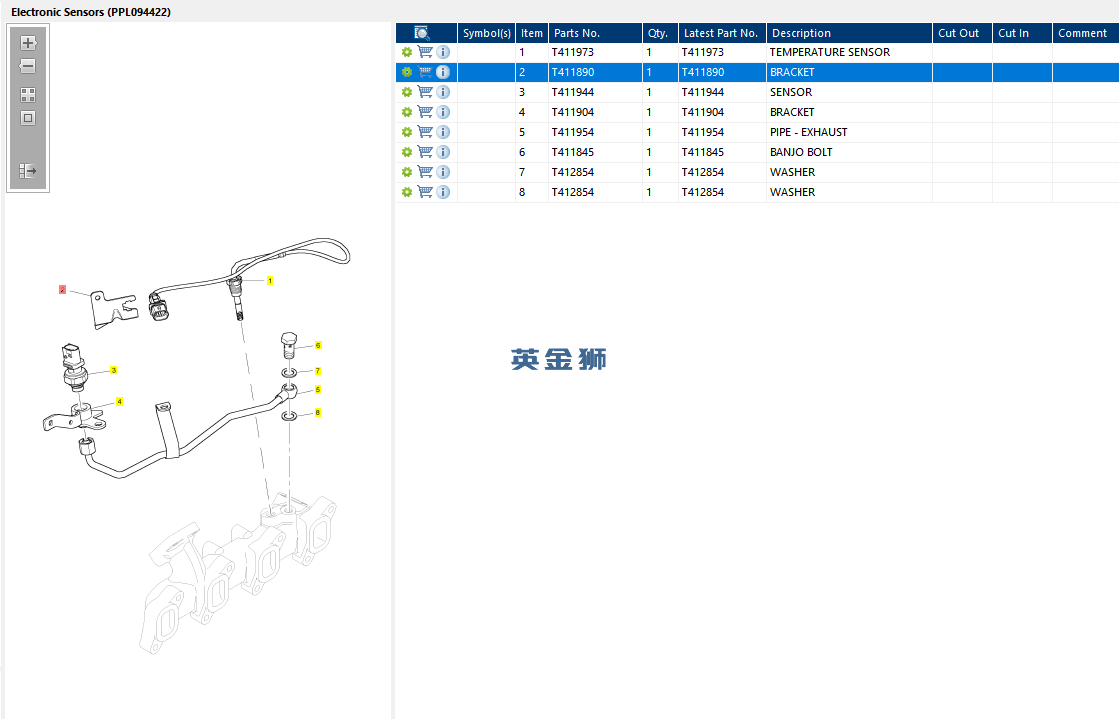Screen dimensions: 1119x719
Task: Click gear icon for SENSOR T411944 row
Action: [407, 92]
